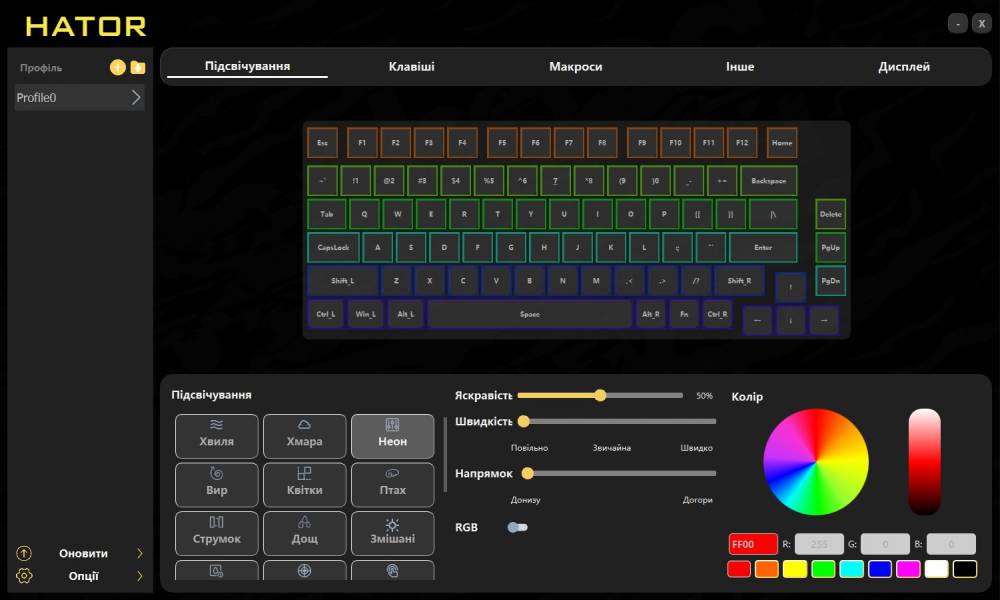Open the Макроси tab
Image resolution: width=1000 pixels, height=600 pixels.
575,67
